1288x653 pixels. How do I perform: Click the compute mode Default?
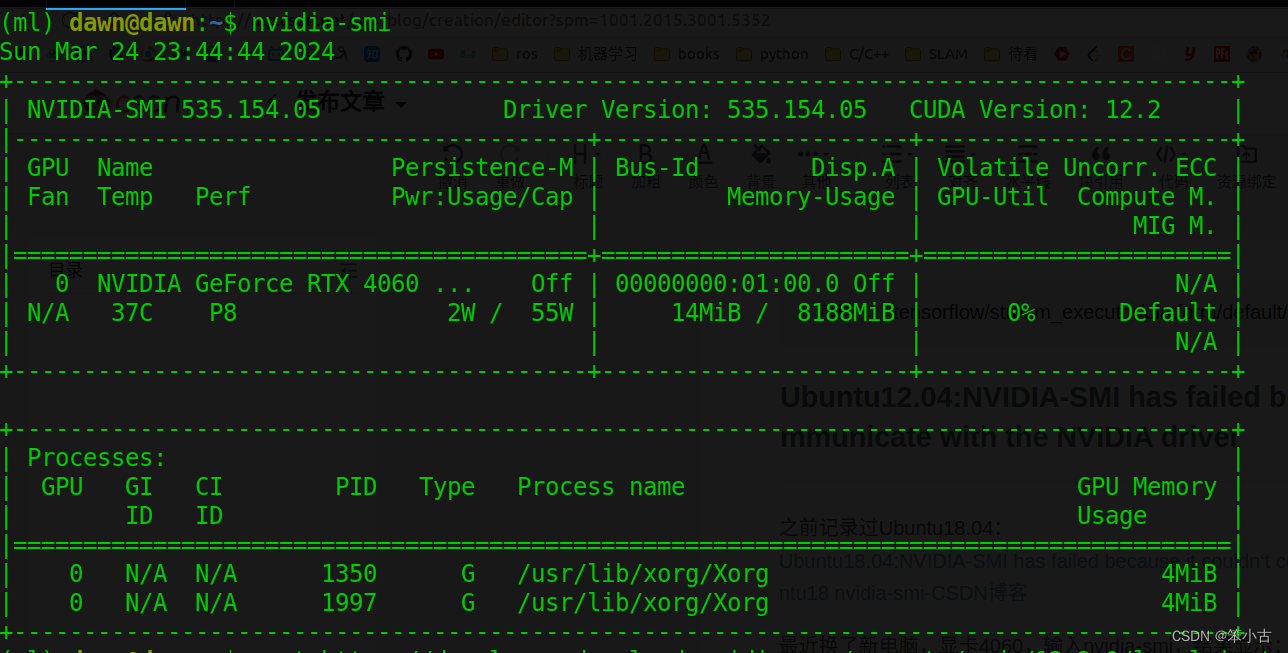pos(1168,313)
